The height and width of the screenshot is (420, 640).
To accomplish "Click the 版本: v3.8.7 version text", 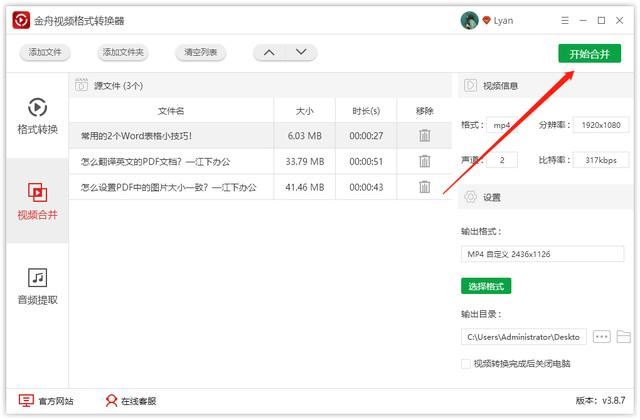I will click(600, 400).
